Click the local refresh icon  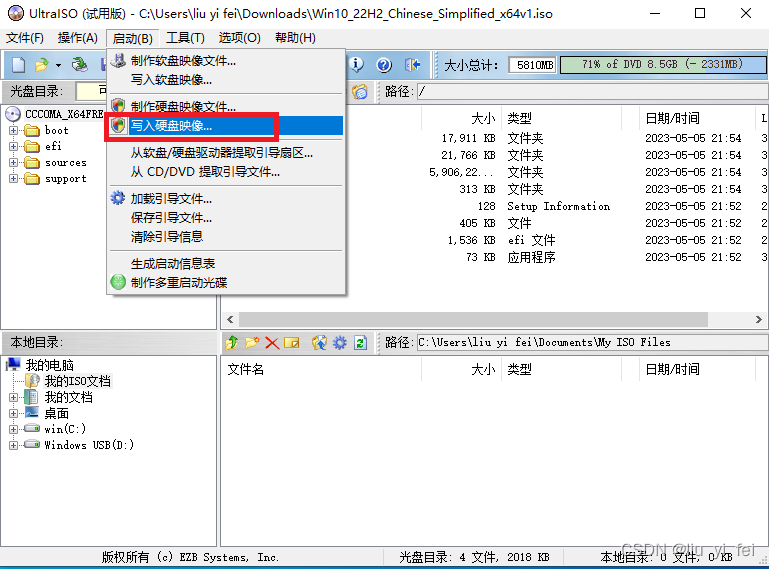point(360,342)
